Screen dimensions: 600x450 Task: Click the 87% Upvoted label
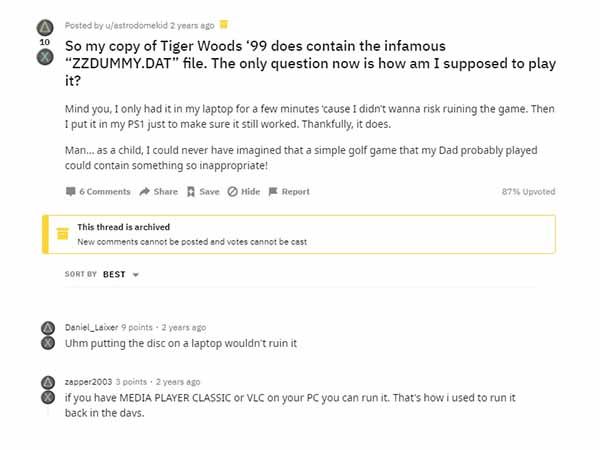coord(528,191)
